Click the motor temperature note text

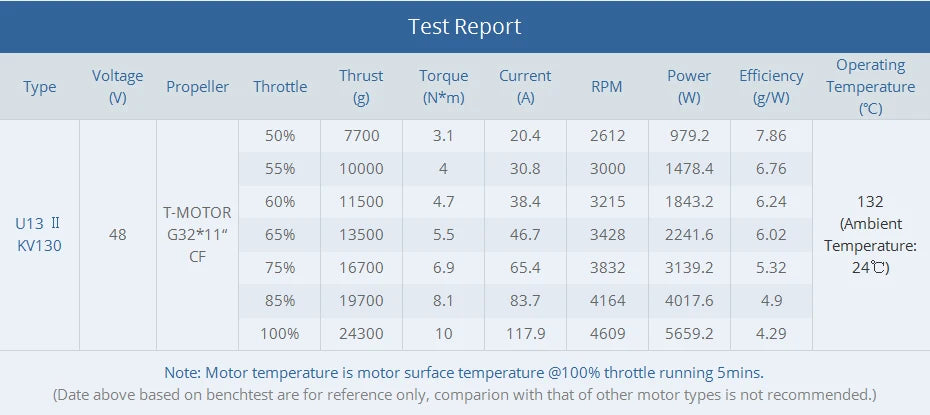tap(464, 372)
